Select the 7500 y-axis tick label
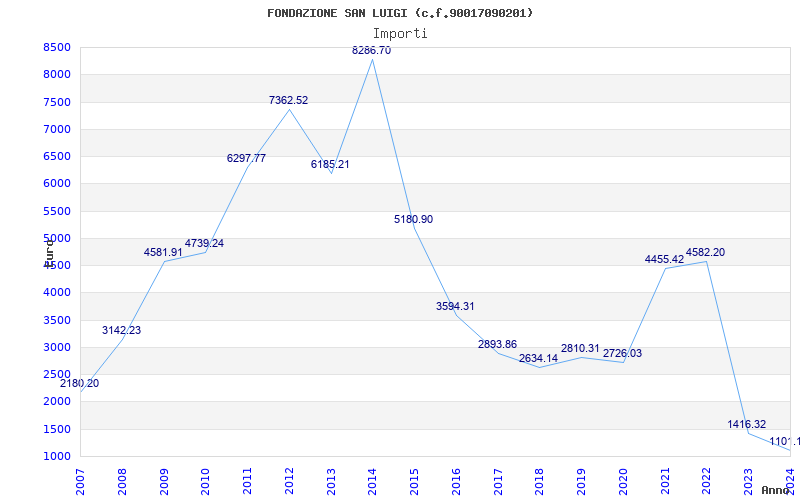This screenshot has width=800, height=500. 57,102
